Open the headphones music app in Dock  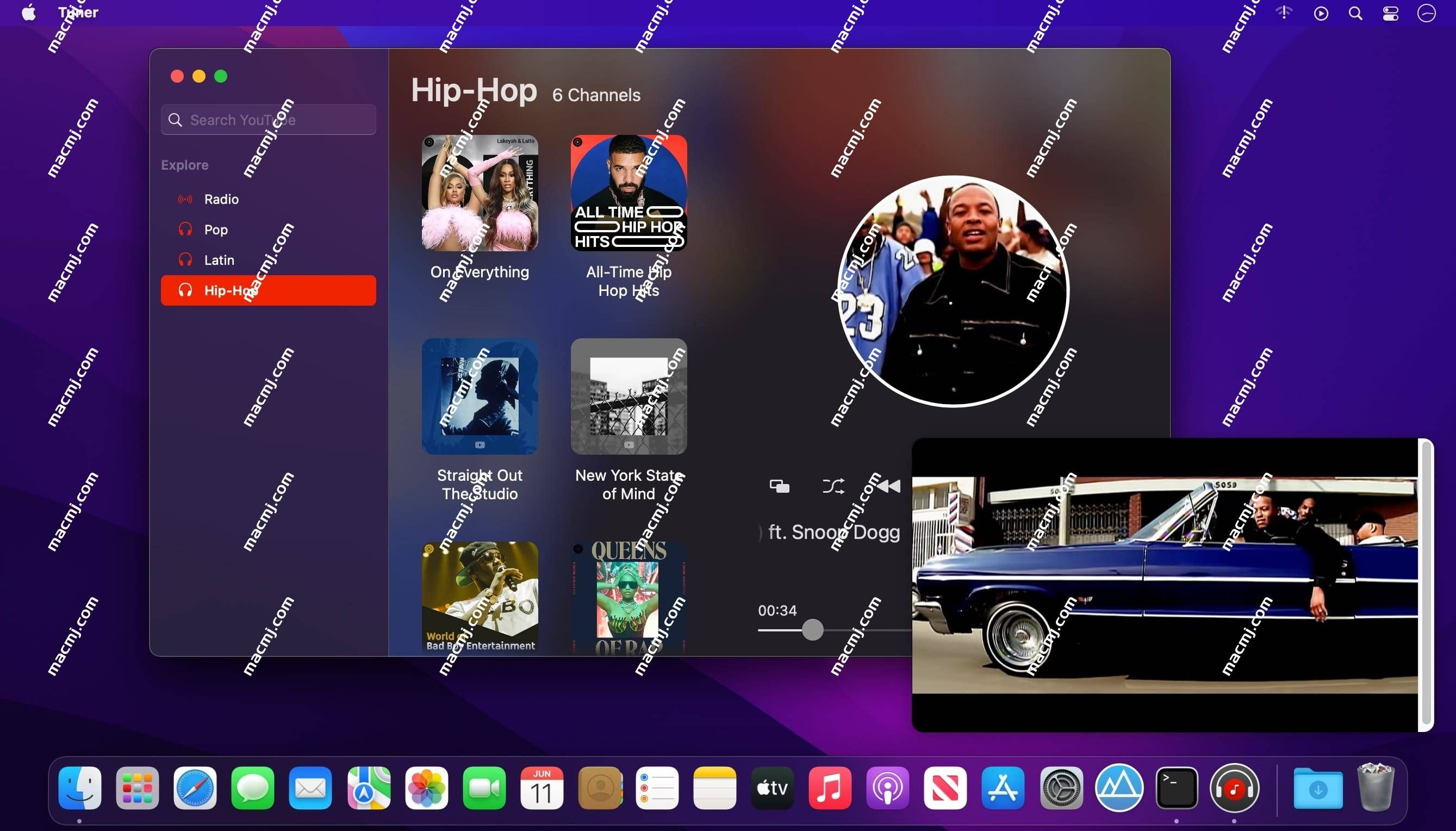(1235, 787)
